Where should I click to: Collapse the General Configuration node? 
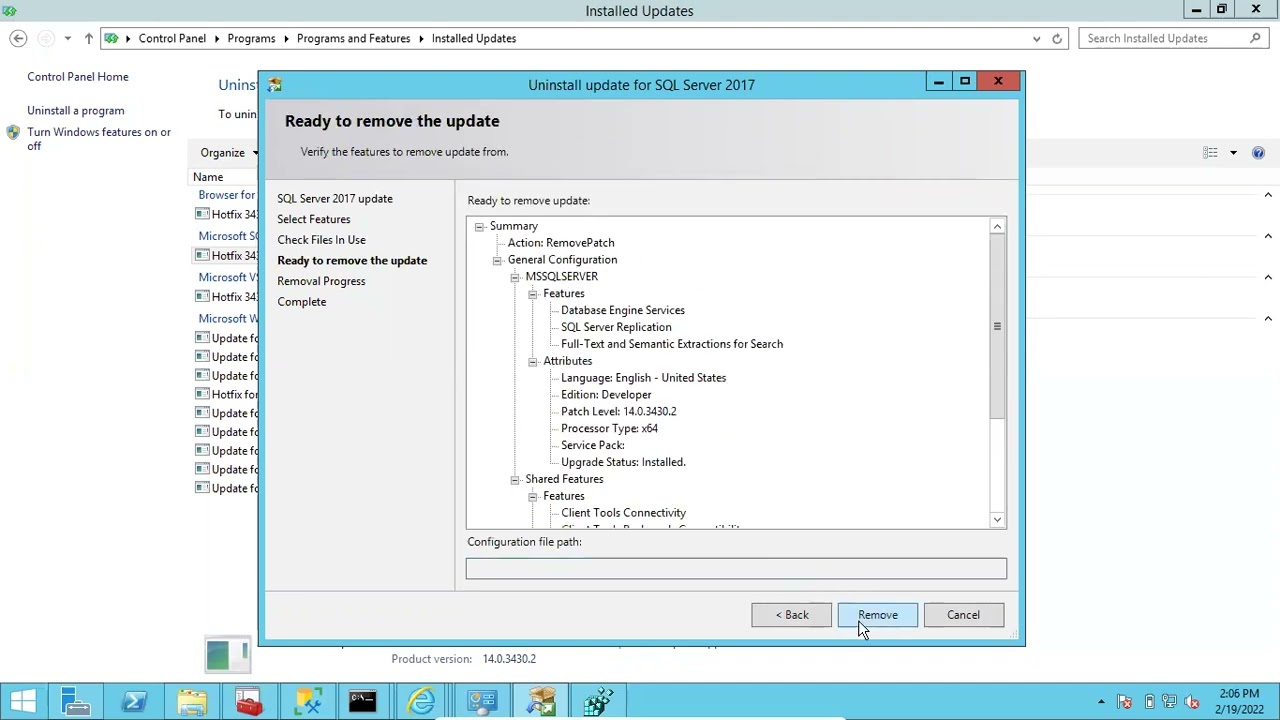(x=497, y=260)
